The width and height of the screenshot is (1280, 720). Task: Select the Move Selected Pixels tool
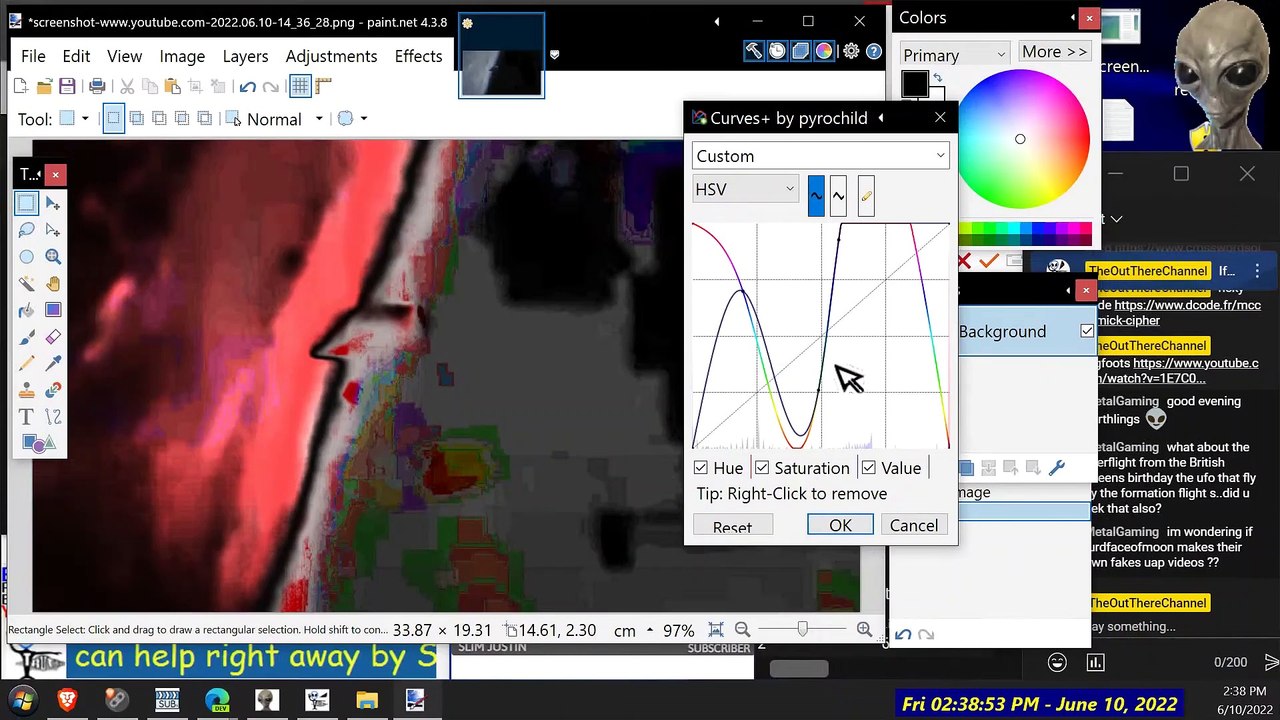[x=53, y=204]
